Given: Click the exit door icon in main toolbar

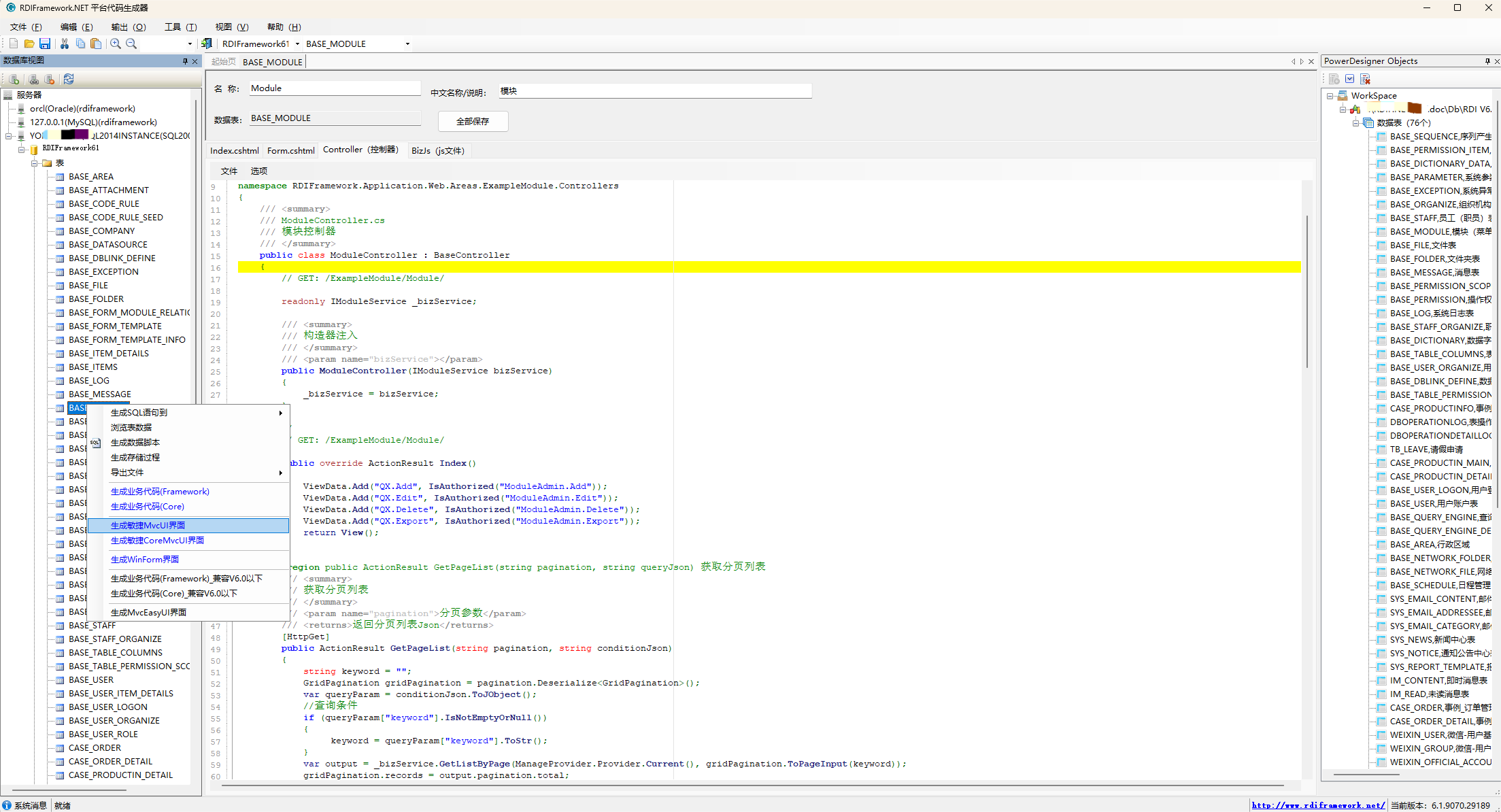Looking at the screenshot, I should coord(207,44).
